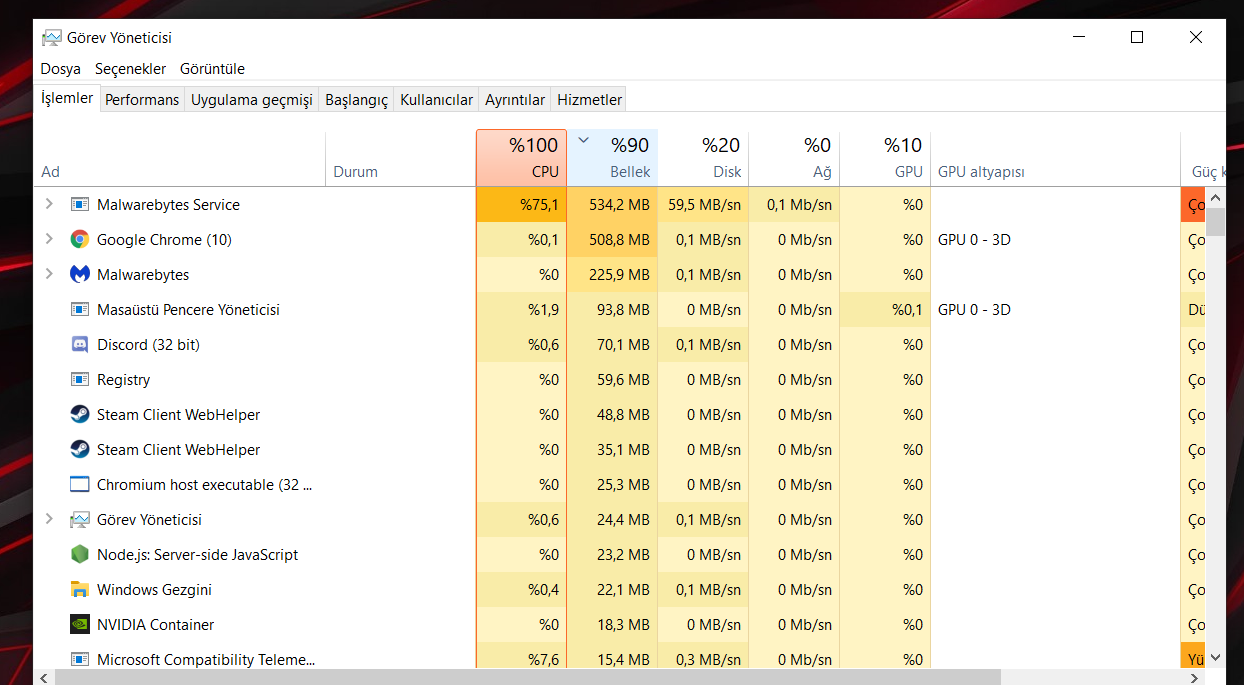This screenshot has width=1244, height=685.
Task: Switch to the Başlangıç tab
Action: 357,100
